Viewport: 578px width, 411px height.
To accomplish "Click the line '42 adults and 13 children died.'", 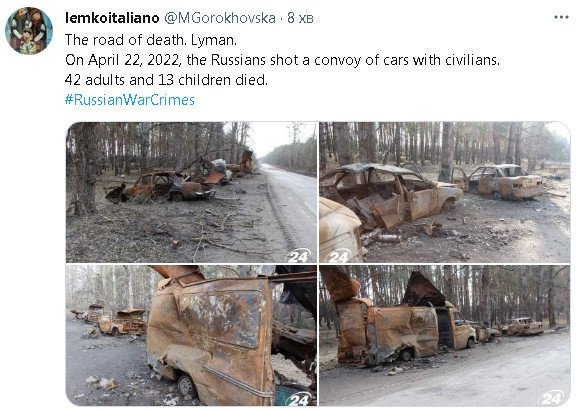I will pos(166,80).
